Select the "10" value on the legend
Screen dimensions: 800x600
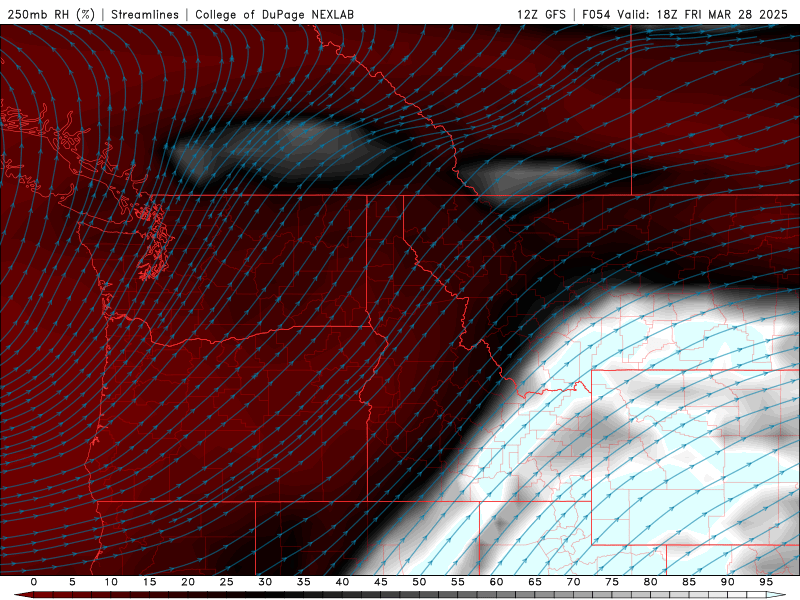point(111,582)
